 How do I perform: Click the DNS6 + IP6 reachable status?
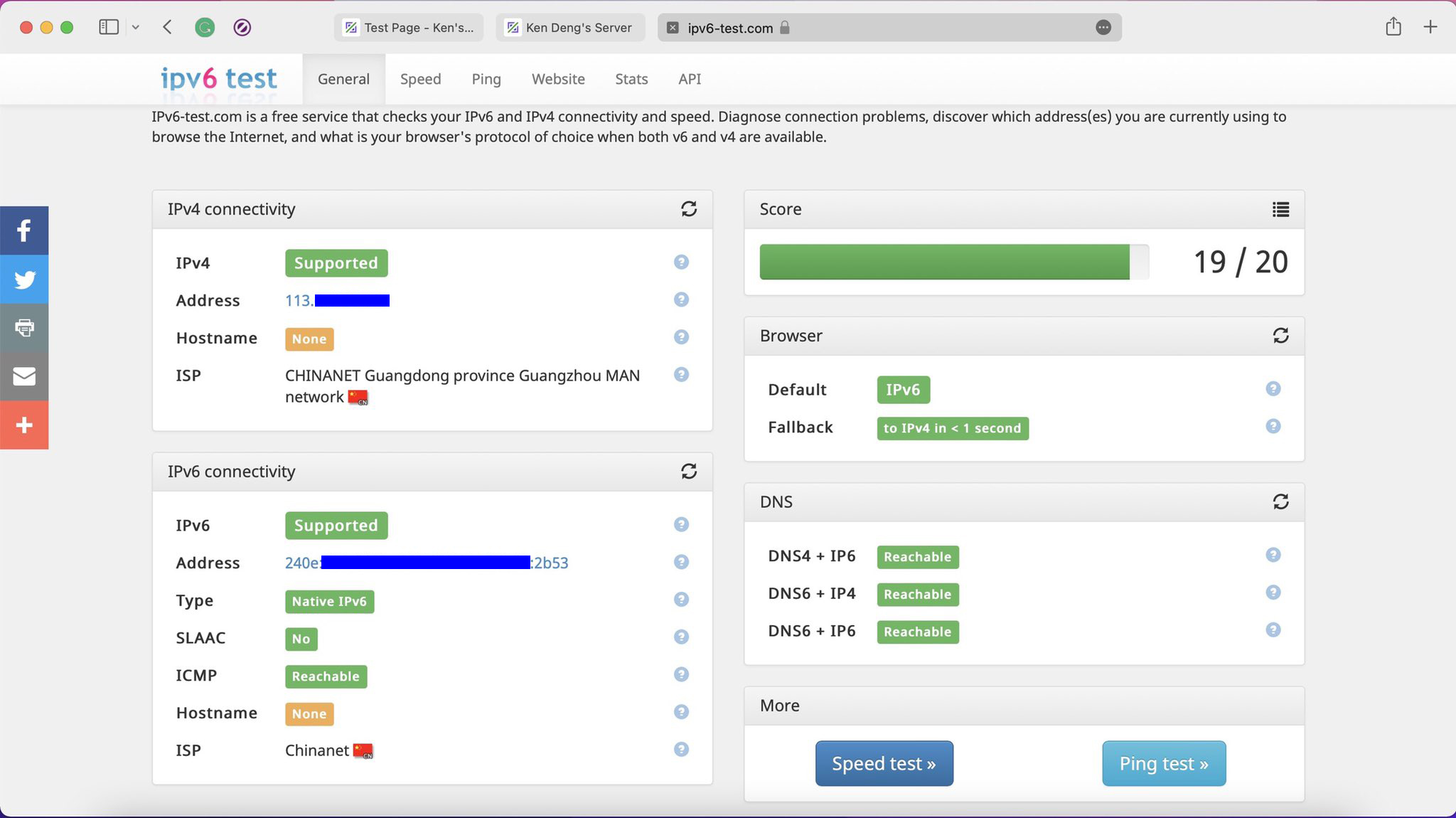point(917,631)
